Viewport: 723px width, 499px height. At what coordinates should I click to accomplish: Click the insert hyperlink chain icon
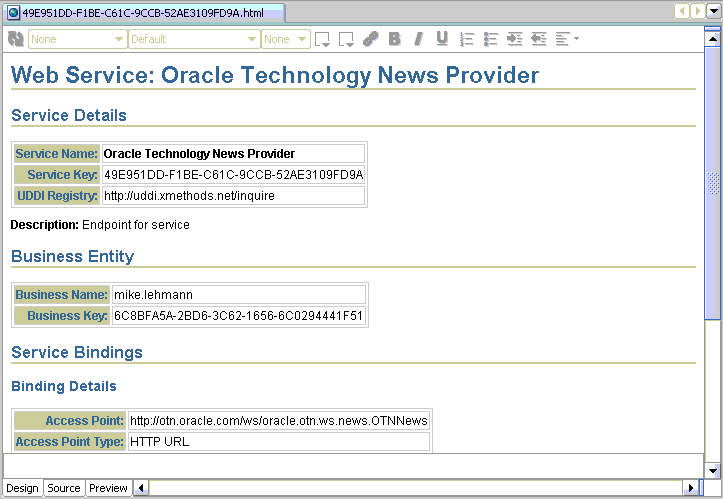point(371,39)
